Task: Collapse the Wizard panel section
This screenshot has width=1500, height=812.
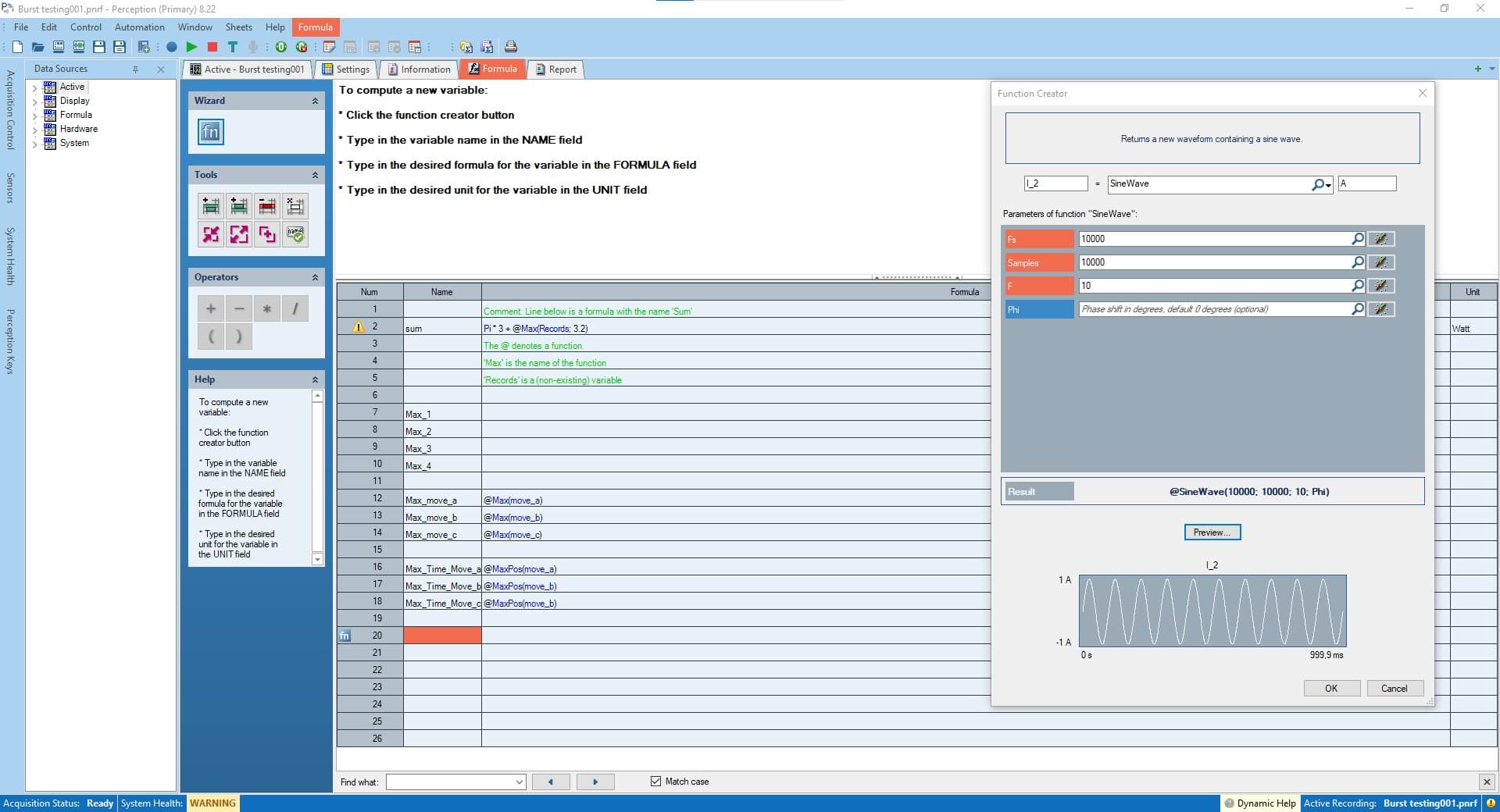Action: [315, 101]
